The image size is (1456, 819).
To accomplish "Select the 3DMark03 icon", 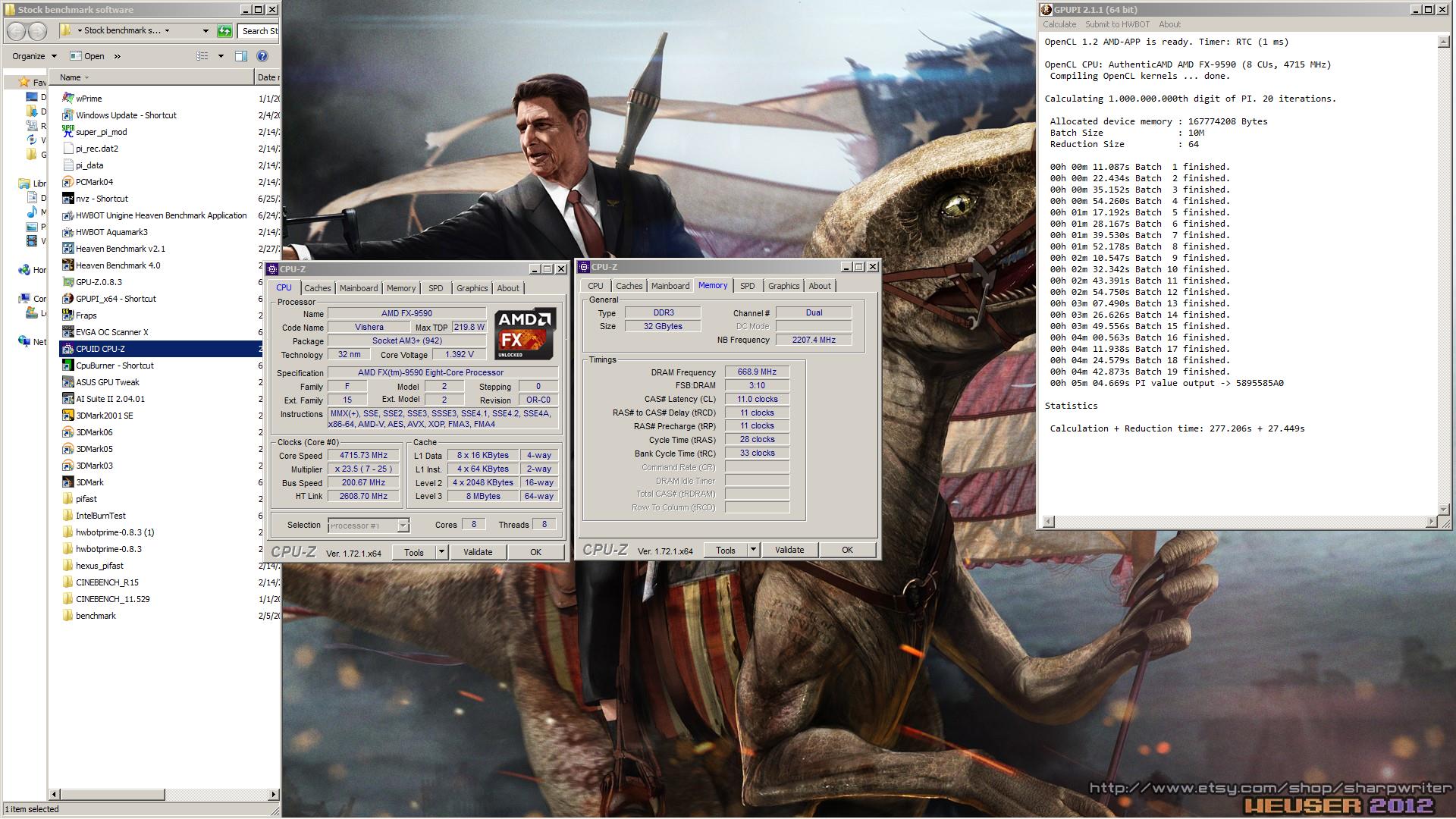I will [x=68, y=466].
